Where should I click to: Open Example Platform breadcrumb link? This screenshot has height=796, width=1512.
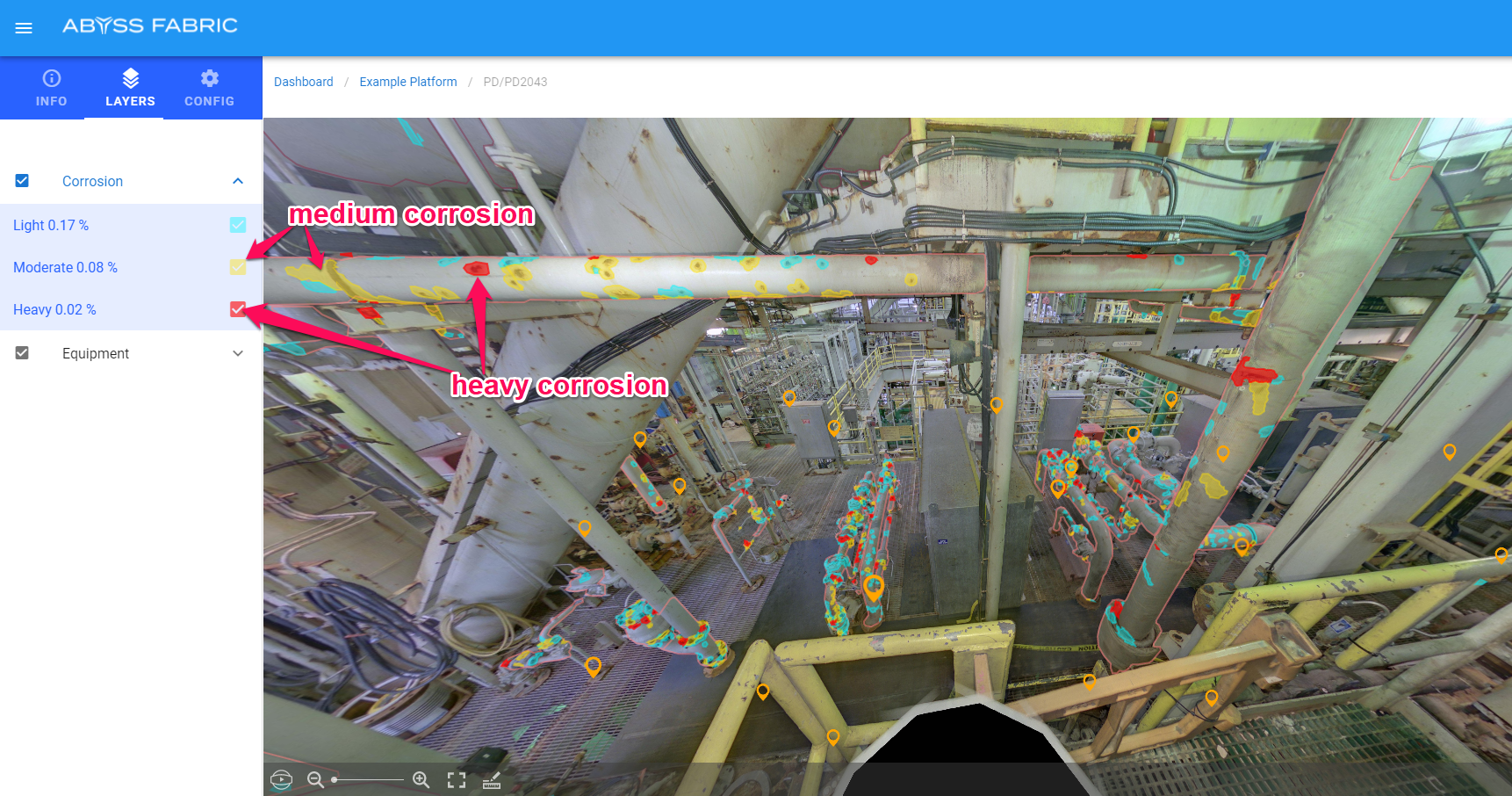(x=408, y=82)
